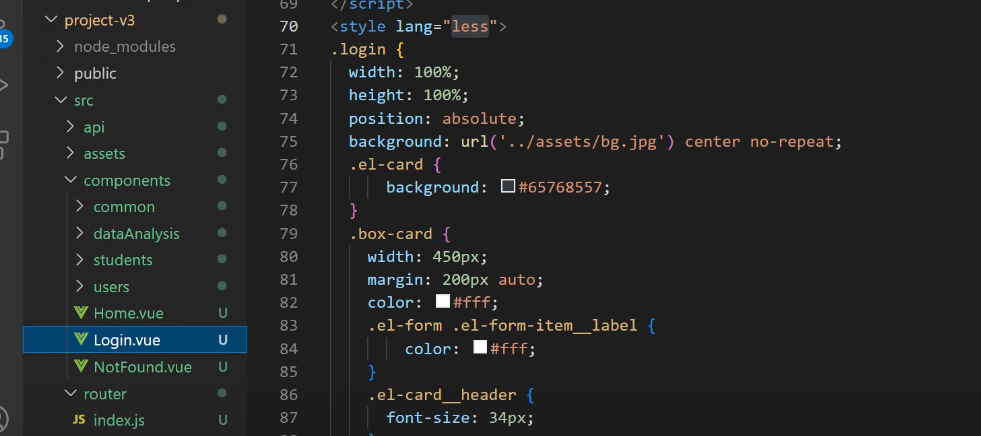Viewport: 981px width, 436px height.
Task: Click the word "less" in style tag
Action: click(x=470, y=27)
